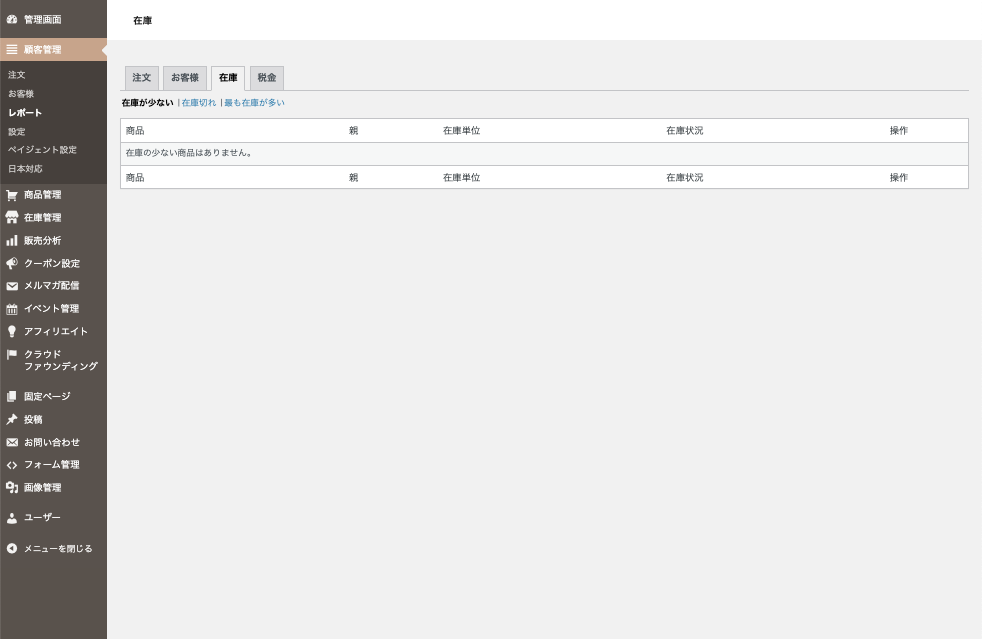Open 販売分析 bar chart icon
The image size is (982, 639).
pos(12,241)
